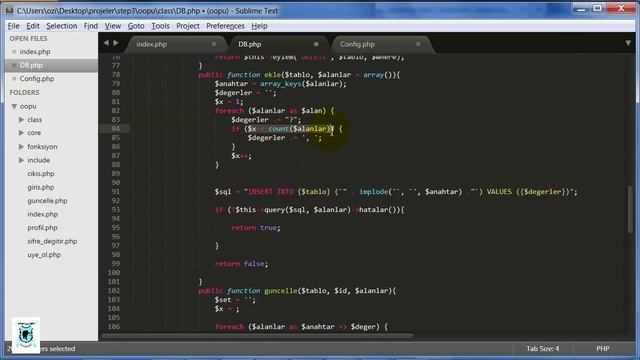Open sifre_degitir.php in sidebar
Image resolution: width=640 pixels, height=360 pixels.
[52, 241]
